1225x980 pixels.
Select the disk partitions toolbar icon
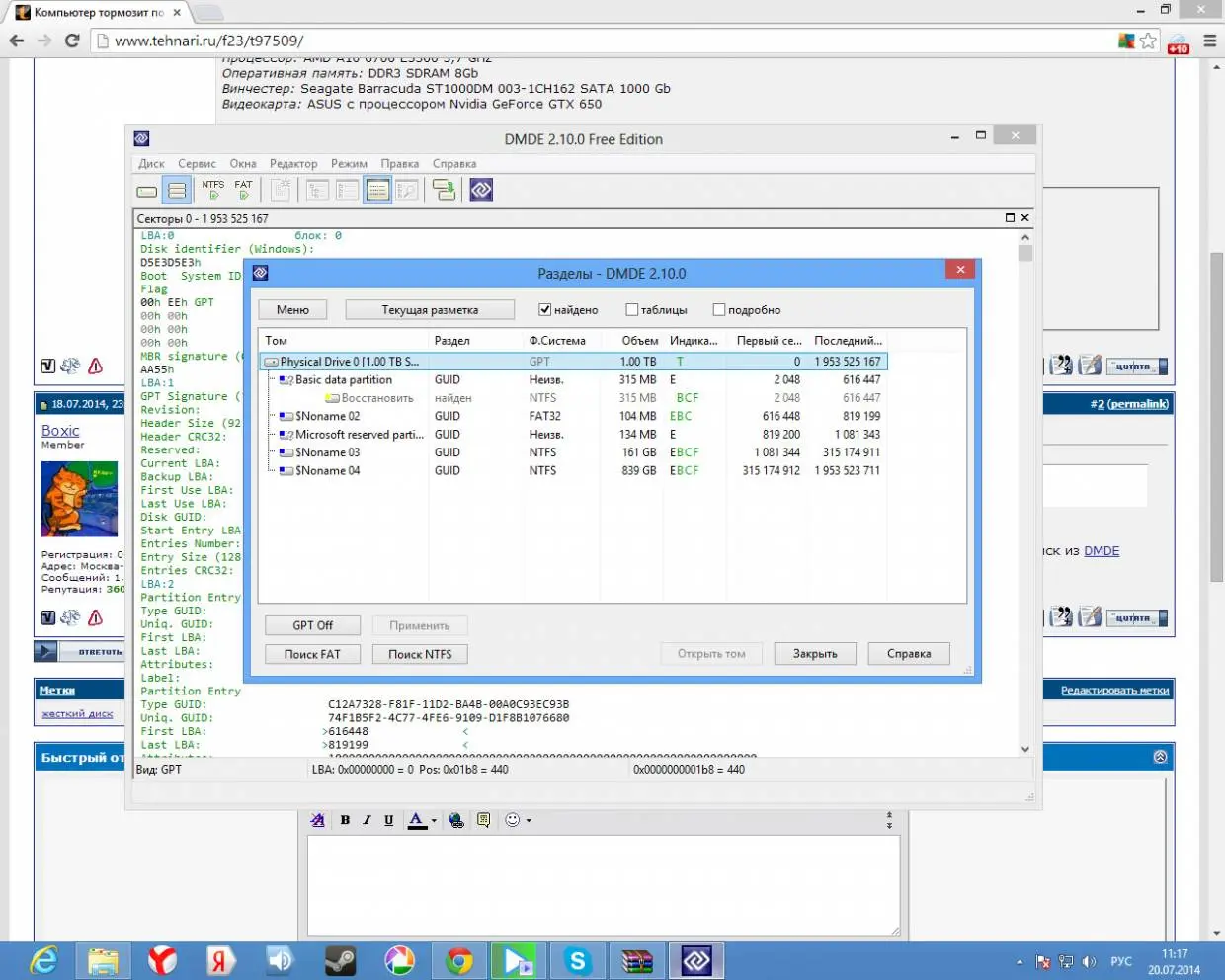pos(177,191)
